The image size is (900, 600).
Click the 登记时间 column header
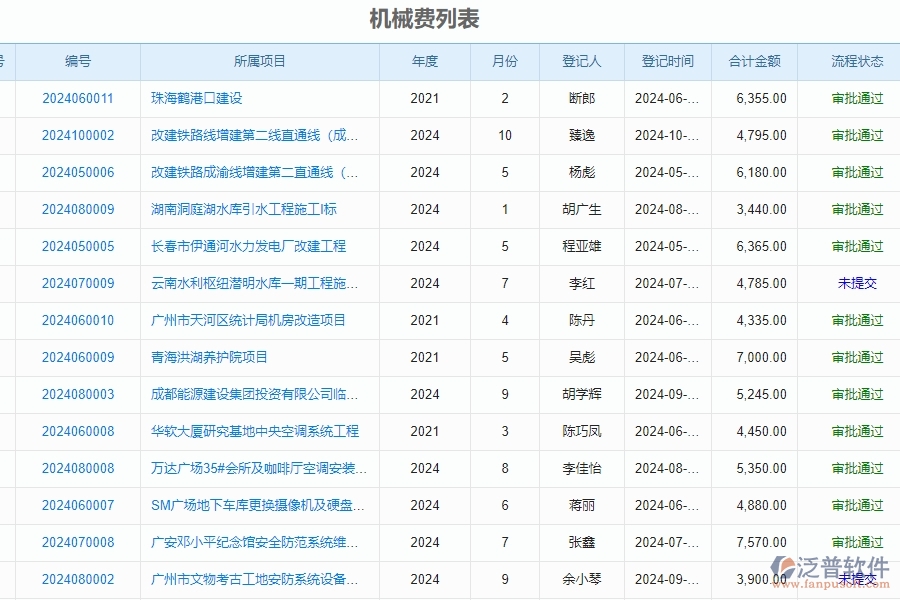tap(667, 61)
